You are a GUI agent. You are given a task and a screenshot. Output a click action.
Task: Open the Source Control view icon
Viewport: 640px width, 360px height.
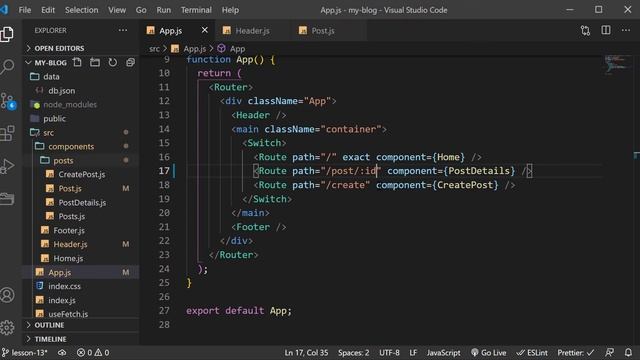coord(8,100)
